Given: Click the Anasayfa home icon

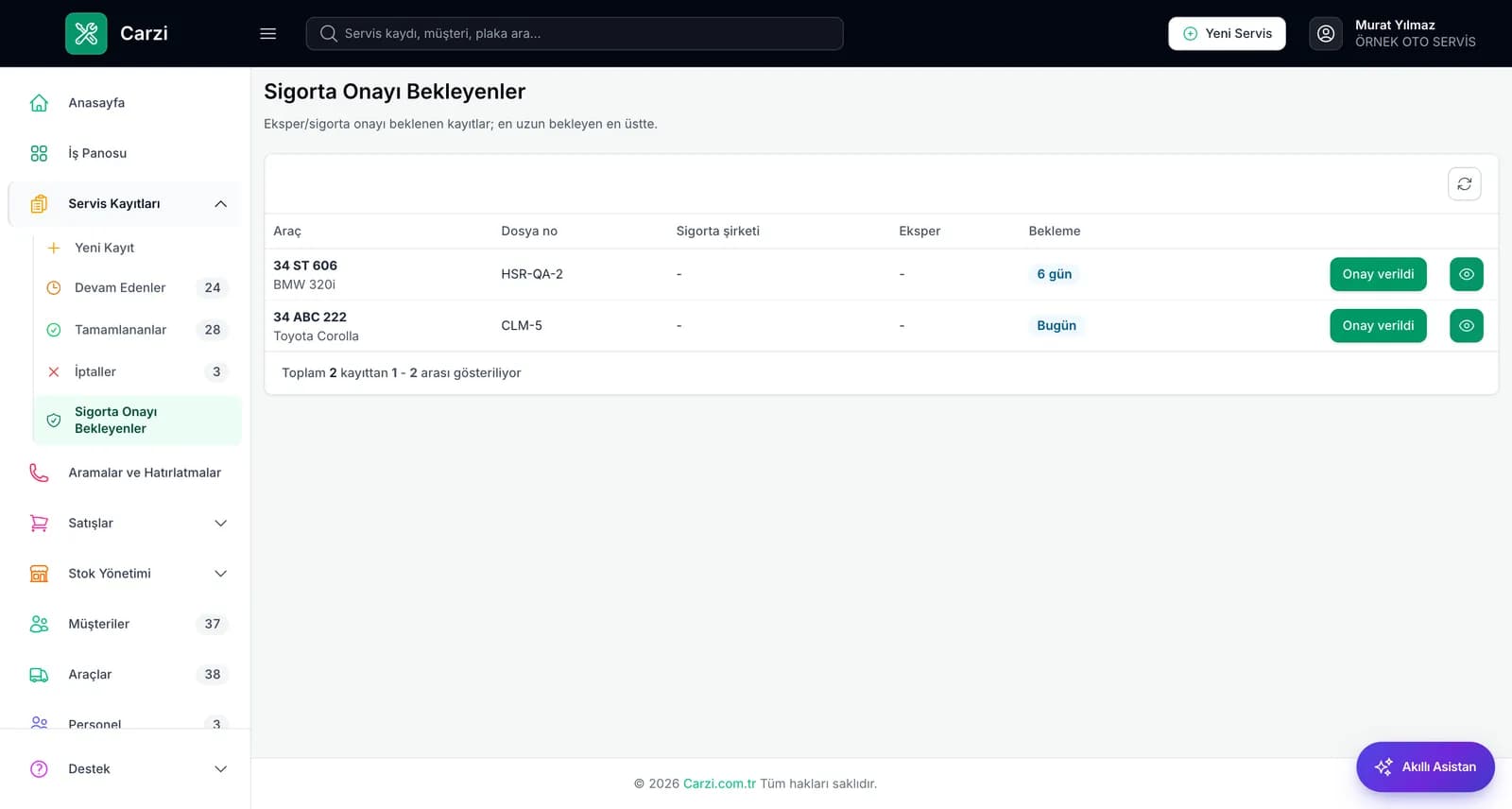Looking at the screenshot, I should pos(39,103).
